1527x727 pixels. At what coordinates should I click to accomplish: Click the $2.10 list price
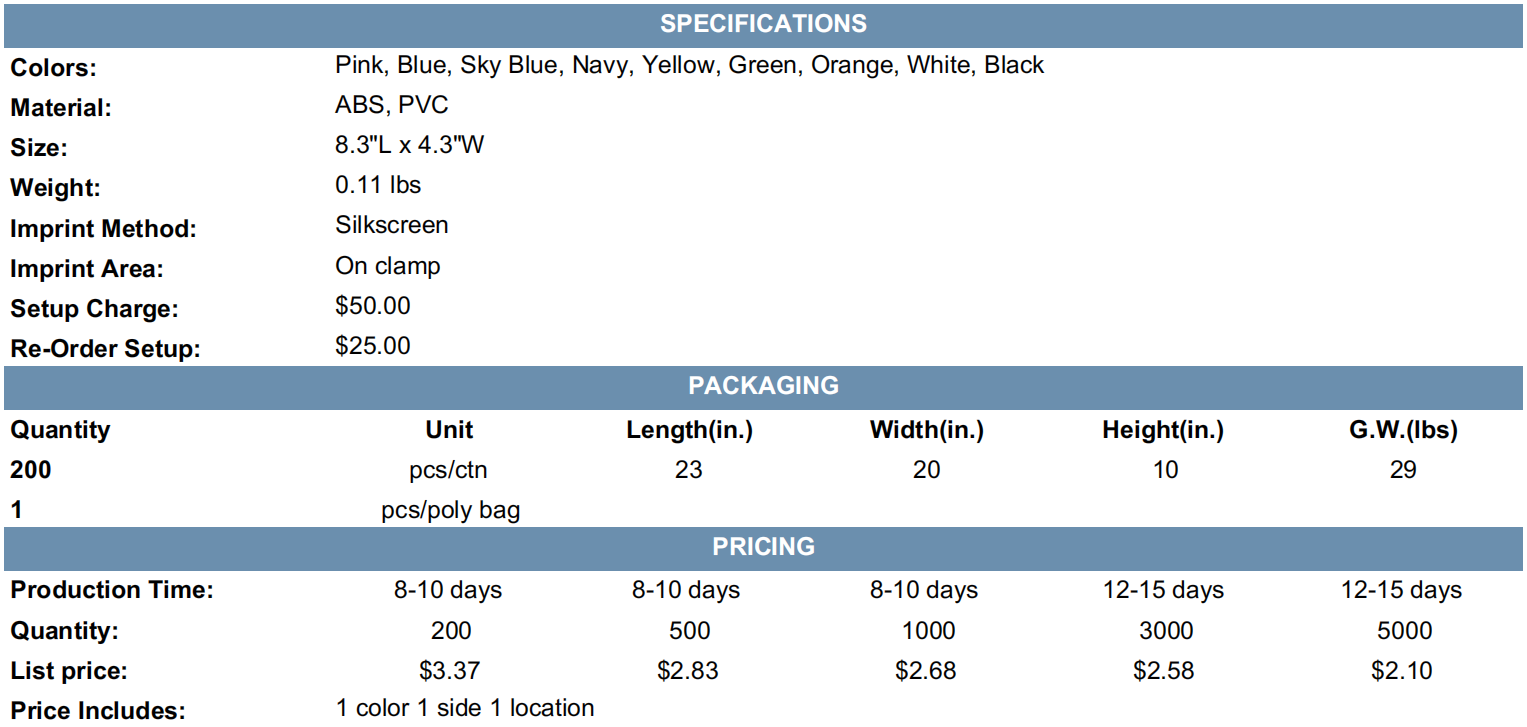[x=1403, y=671]
